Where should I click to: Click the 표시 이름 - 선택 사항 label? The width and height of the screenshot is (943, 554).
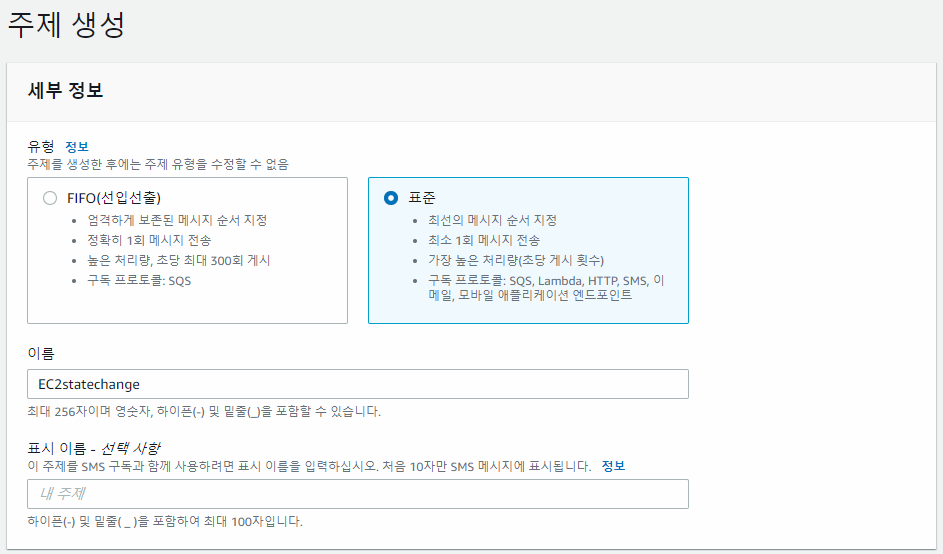point(94,449)
